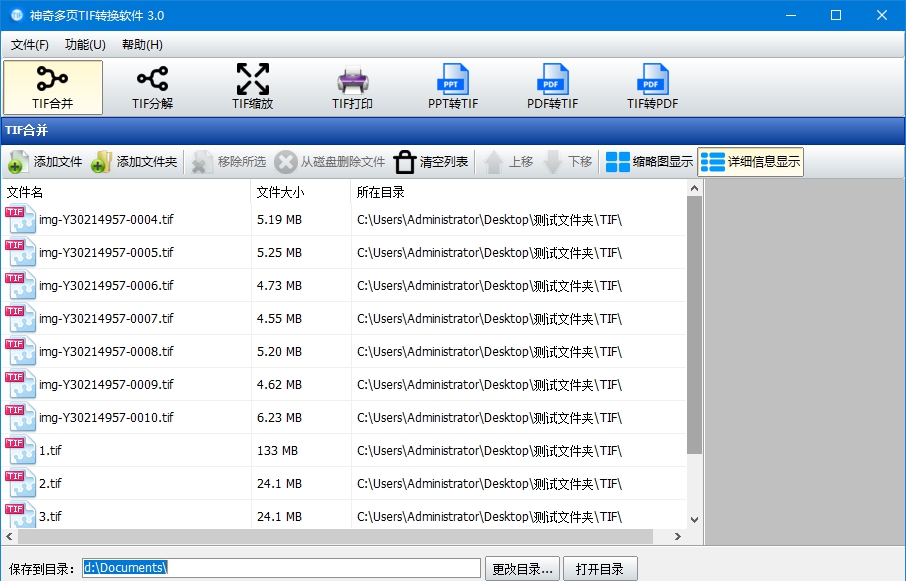Choose the PPT转TIF converter
This screenshot has height=581, width=906.
click(452, 87)
